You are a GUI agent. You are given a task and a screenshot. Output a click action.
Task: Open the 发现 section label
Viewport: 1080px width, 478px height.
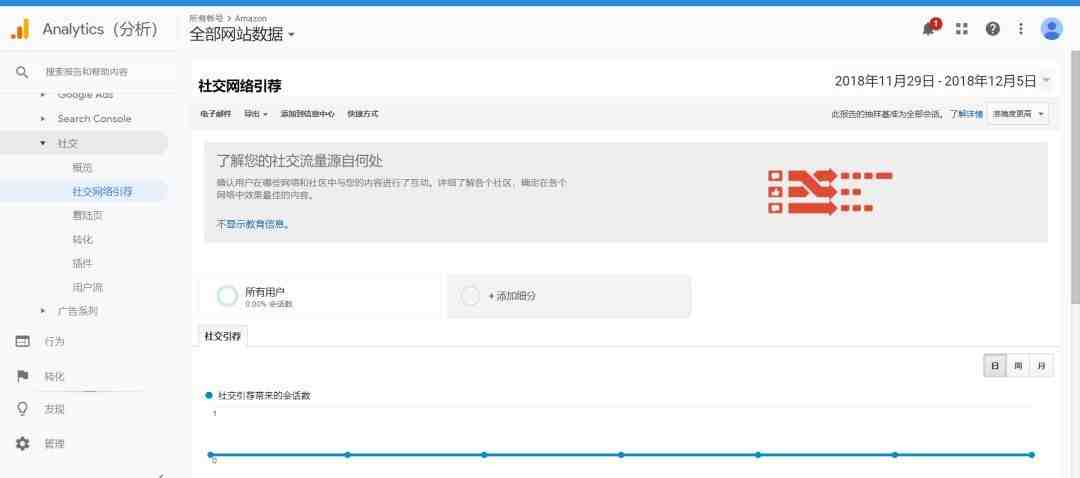pos(54,409)
